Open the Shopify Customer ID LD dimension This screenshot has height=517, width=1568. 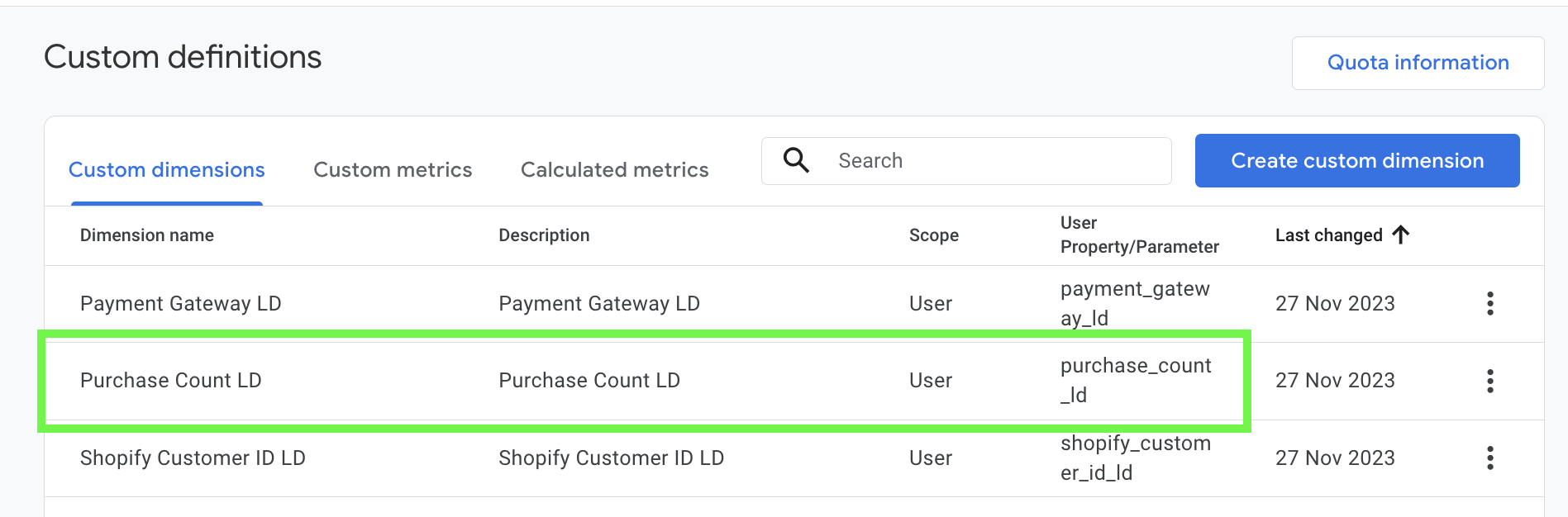pyautogui.click(x=193, y=458)
